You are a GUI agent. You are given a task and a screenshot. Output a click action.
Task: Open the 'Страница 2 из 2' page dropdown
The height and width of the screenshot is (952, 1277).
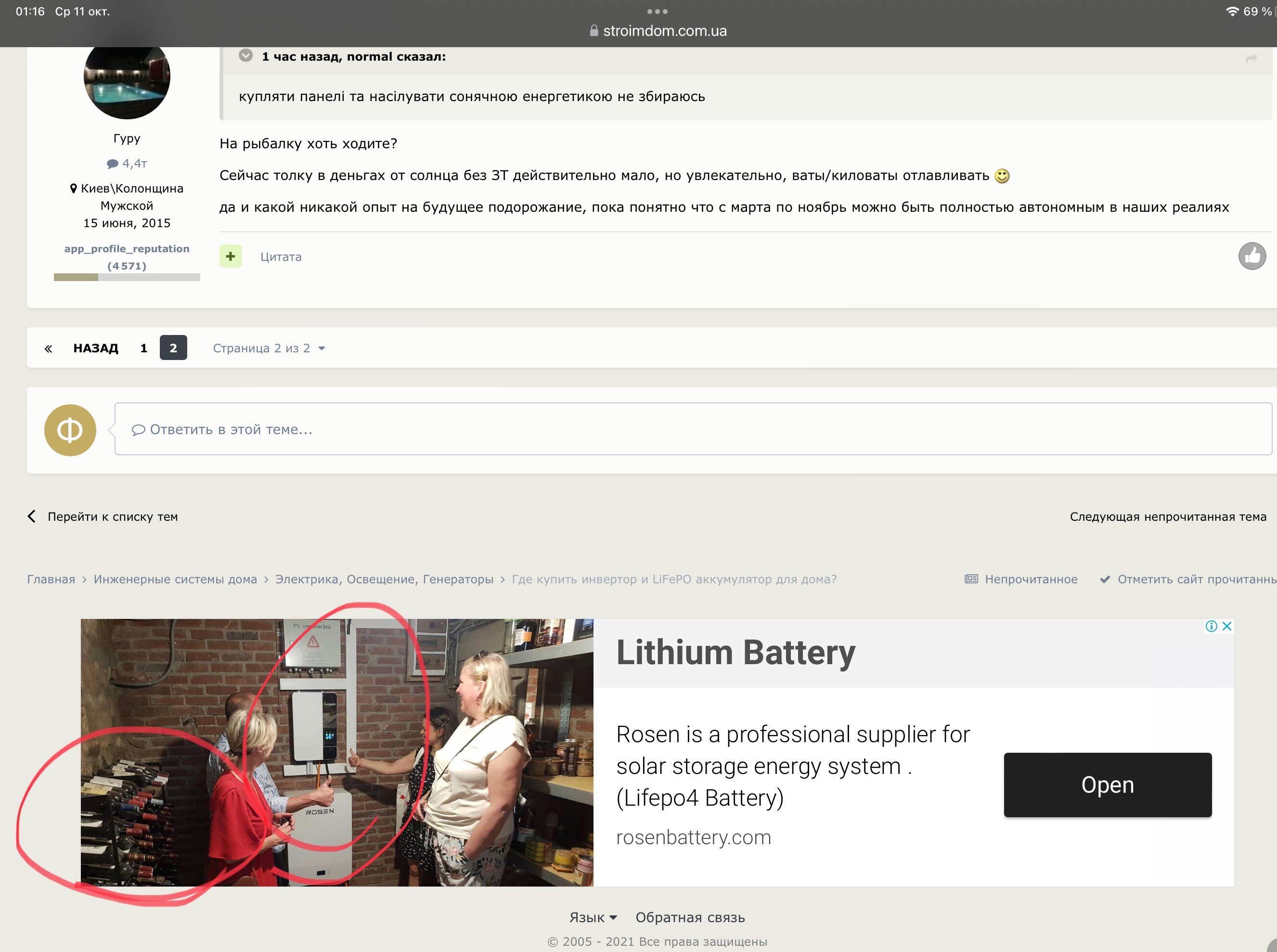click(x=269, y=348)
